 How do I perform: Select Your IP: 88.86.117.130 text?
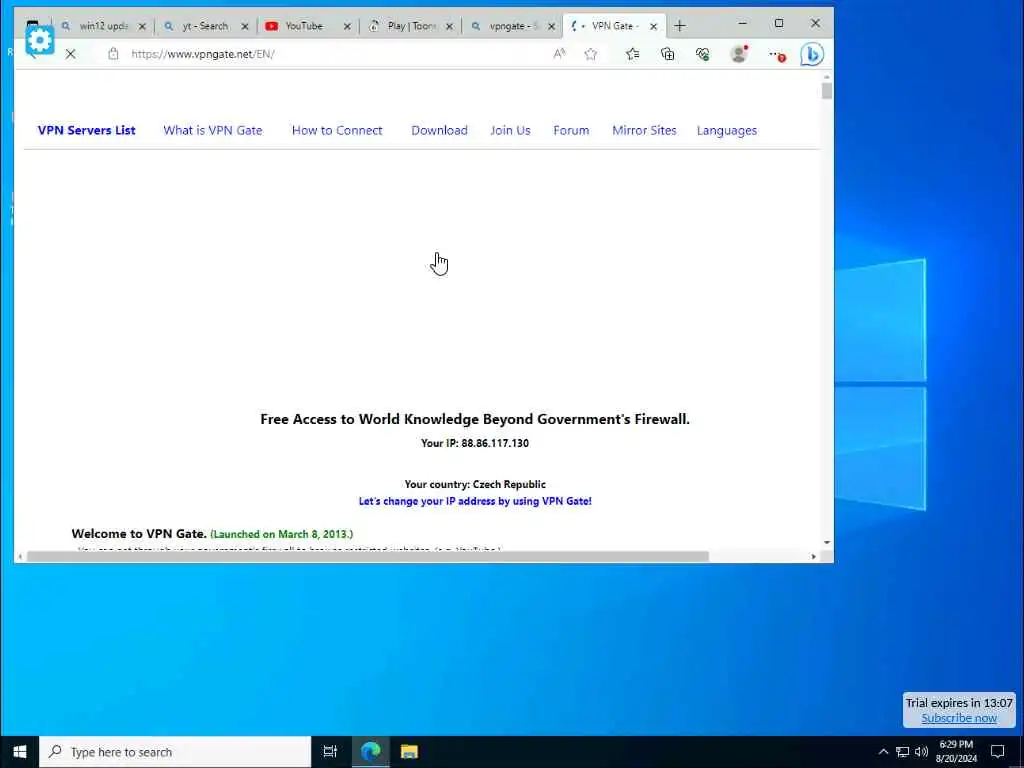click(x=475, y=443)
